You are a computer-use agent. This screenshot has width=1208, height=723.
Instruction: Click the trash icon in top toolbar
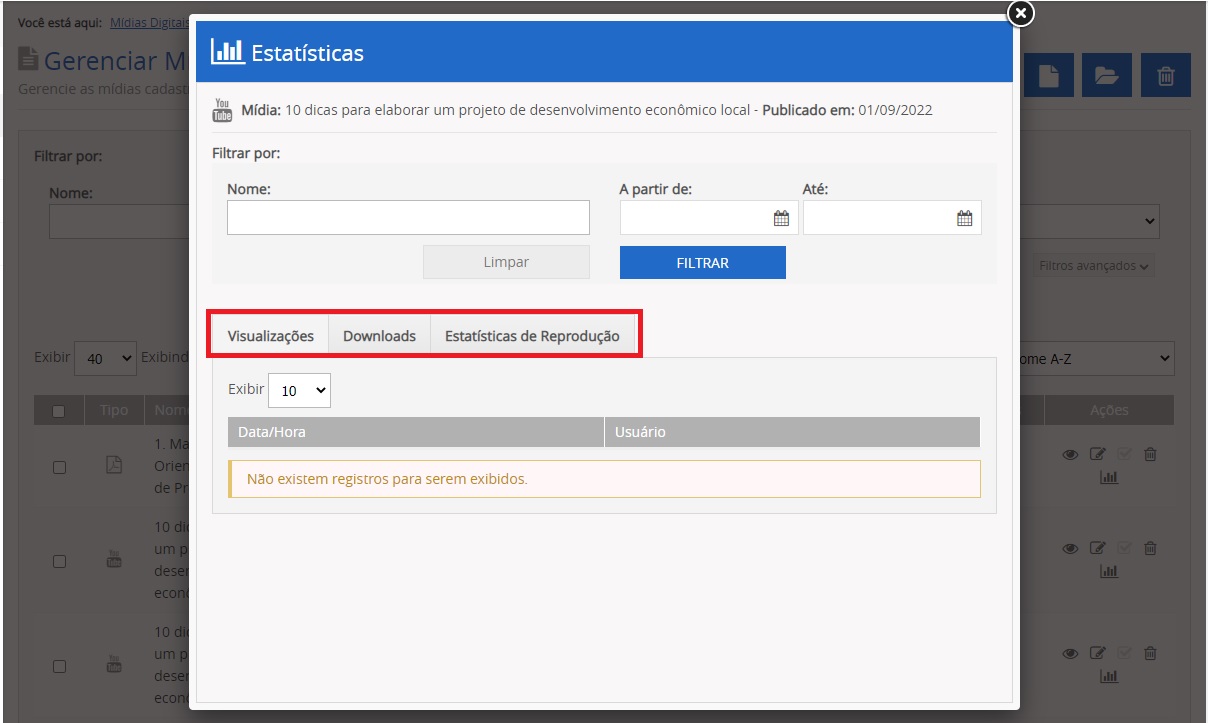[x=1166, y=76]
